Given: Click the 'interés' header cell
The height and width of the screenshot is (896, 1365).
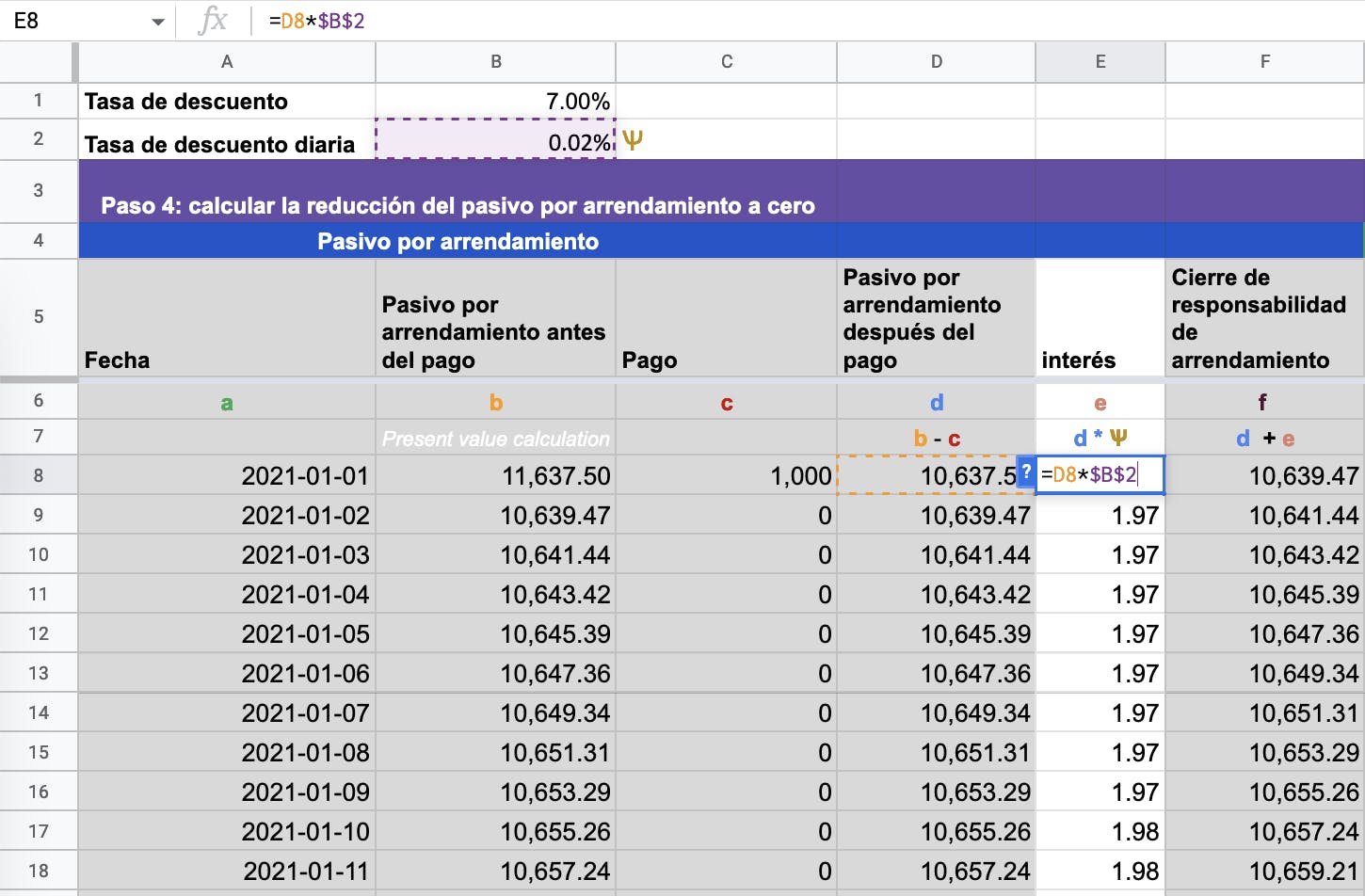Looking at the screenshot, I should [1100, 318].
